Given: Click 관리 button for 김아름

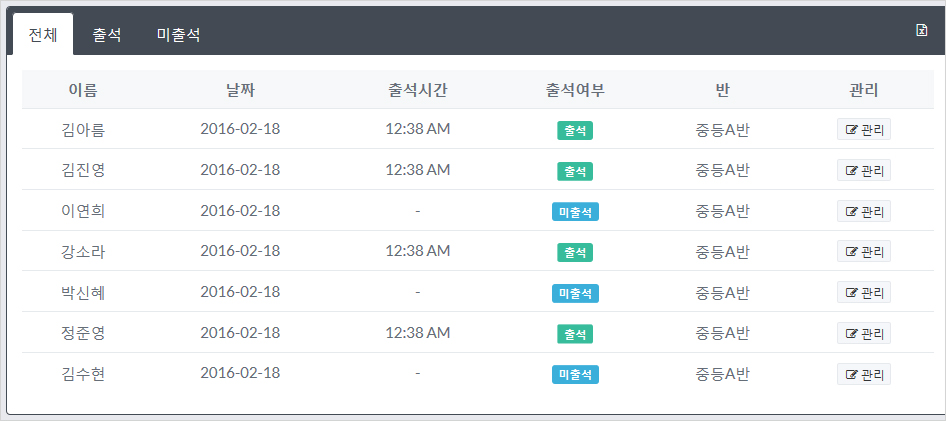Looking at the screenshot, I should (864, 130).
